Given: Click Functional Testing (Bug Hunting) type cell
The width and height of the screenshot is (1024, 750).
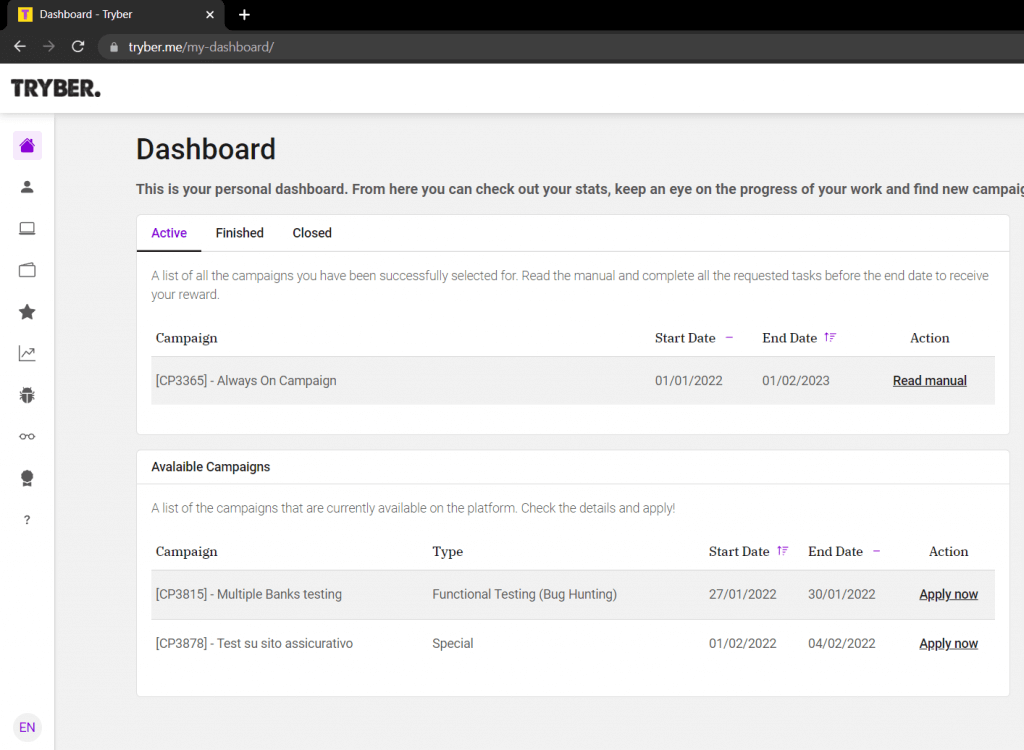Looking at the screenshot, I should [524, 595].
